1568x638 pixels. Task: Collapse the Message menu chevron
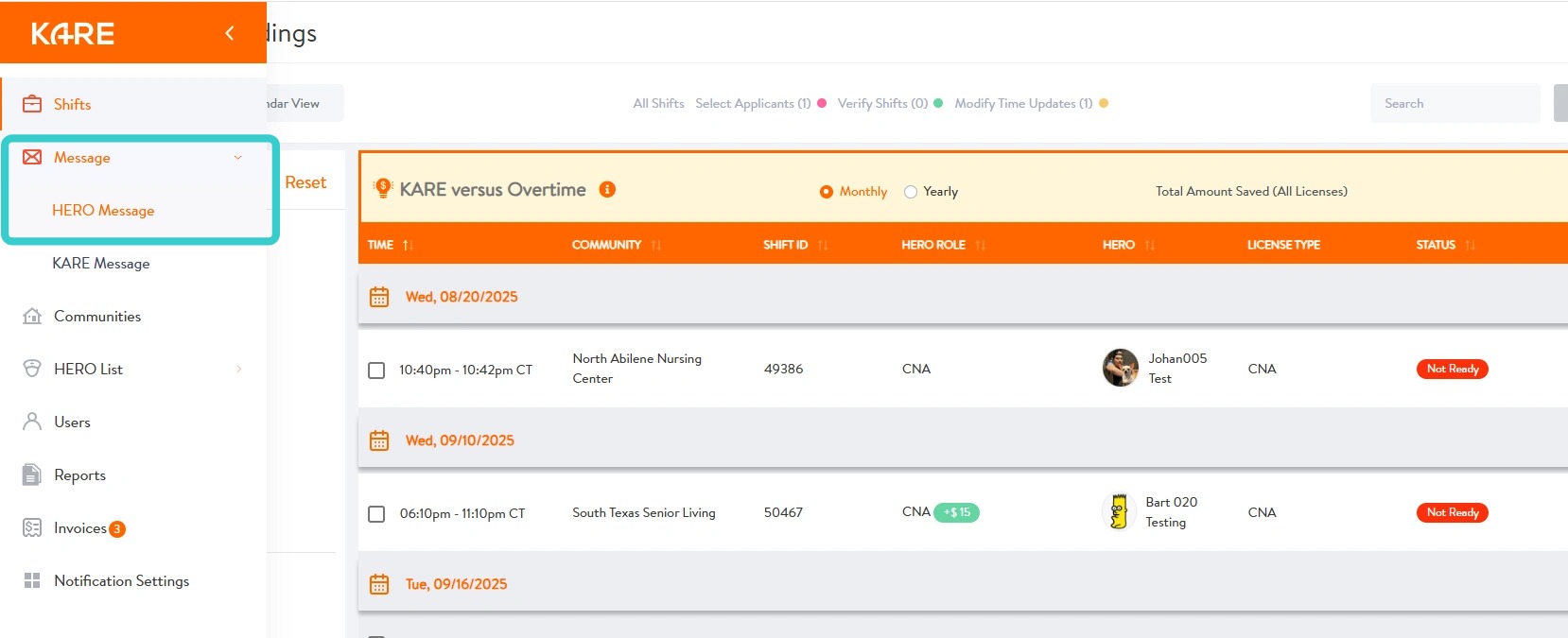[237, 157]
